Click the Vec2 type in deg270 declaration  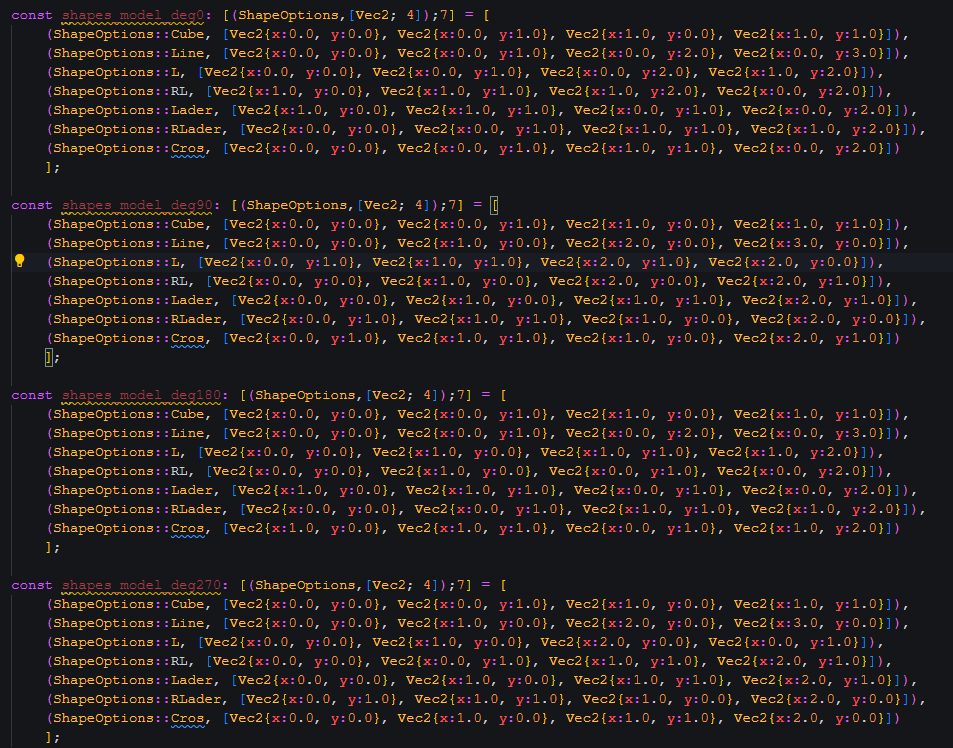pos(389,586)
